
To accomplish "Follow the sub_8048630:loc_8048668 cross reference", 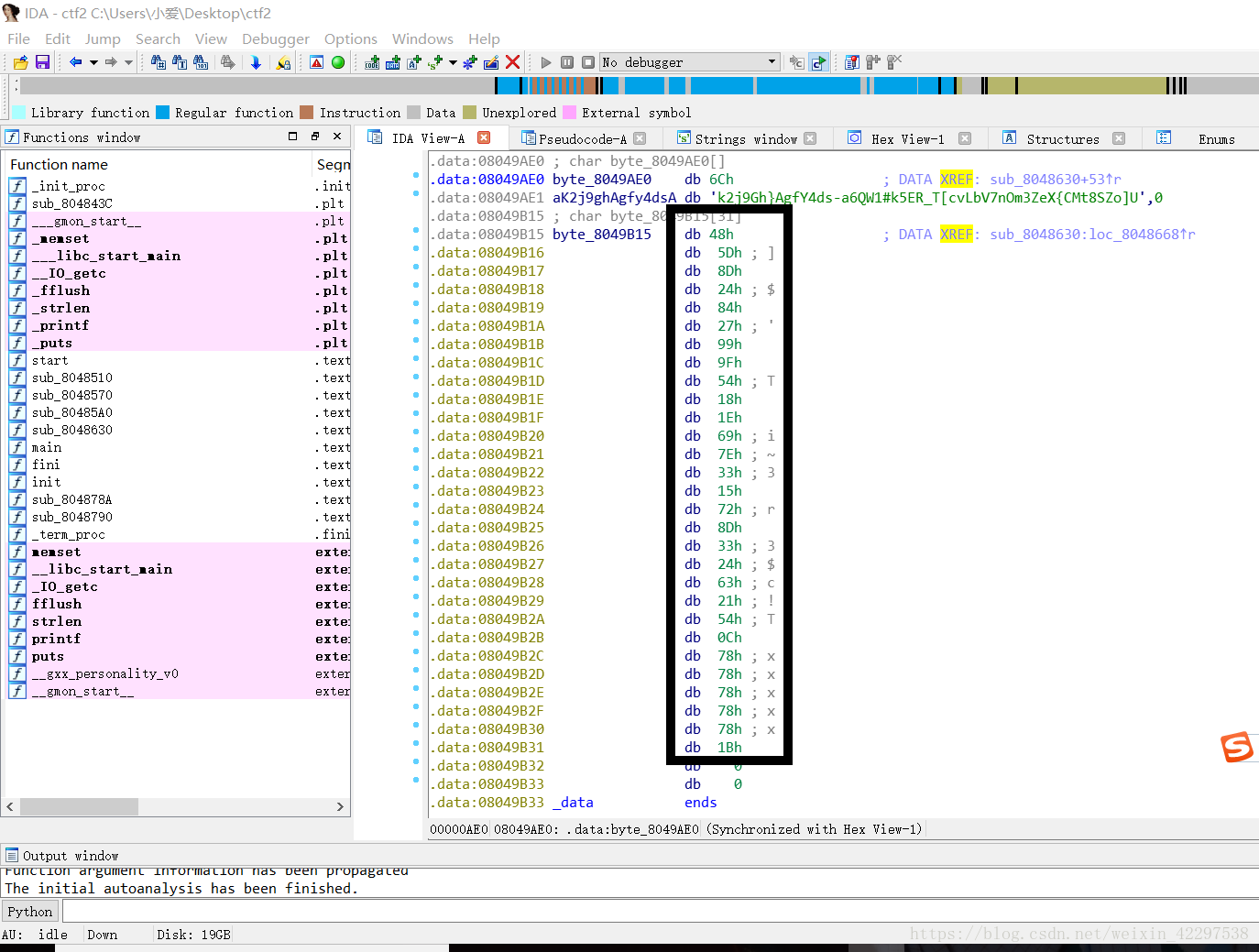I will tap(1092, 235).
